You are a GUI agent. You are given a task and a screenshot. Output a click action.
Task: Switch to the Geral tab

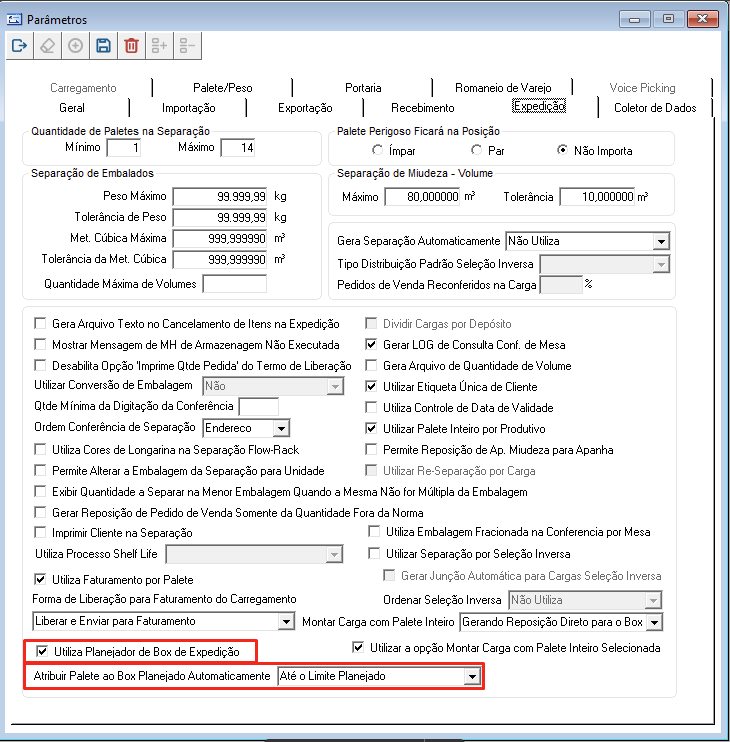[x=72, y=108]
